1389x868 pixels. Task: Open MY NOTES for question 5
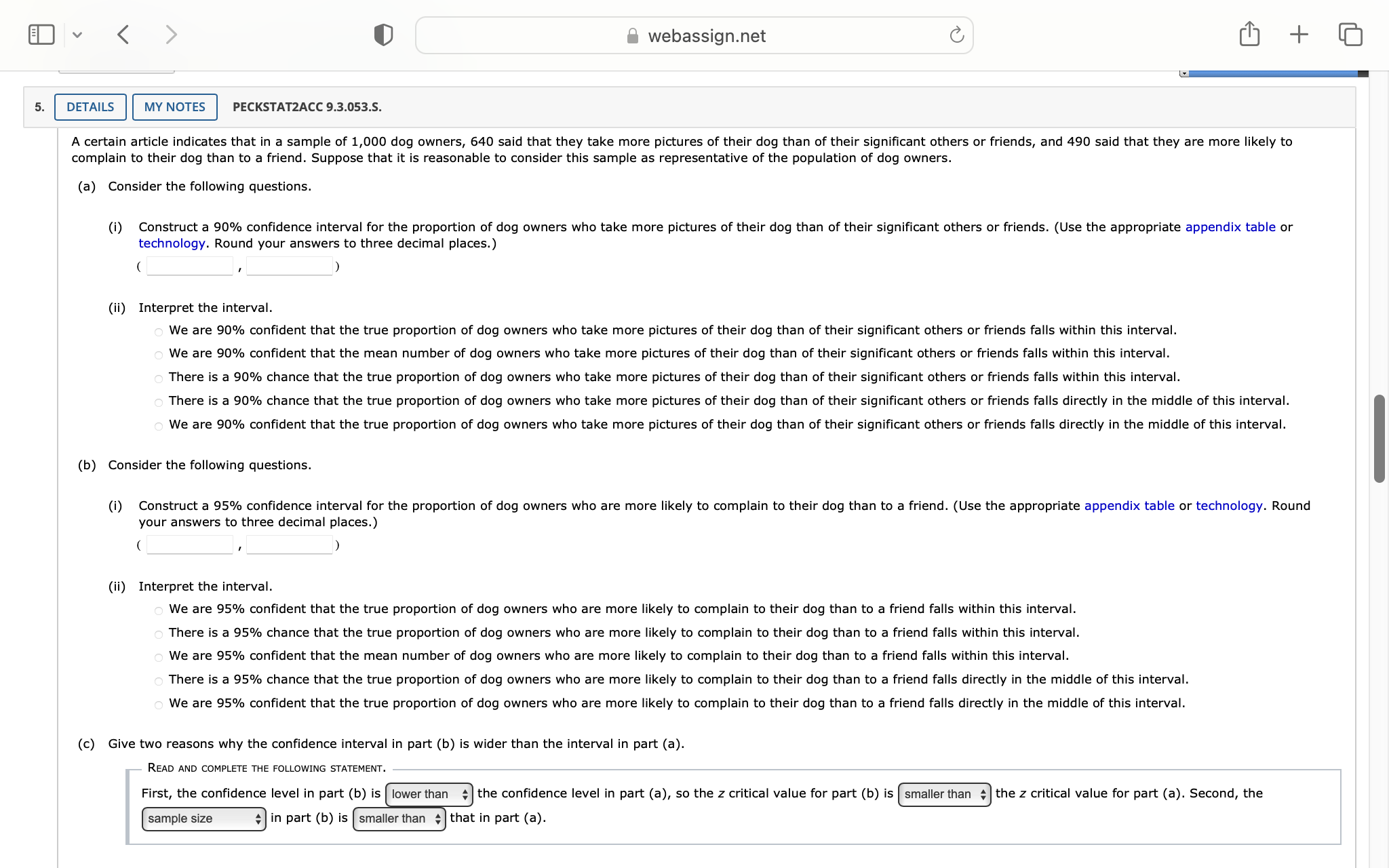174,107
